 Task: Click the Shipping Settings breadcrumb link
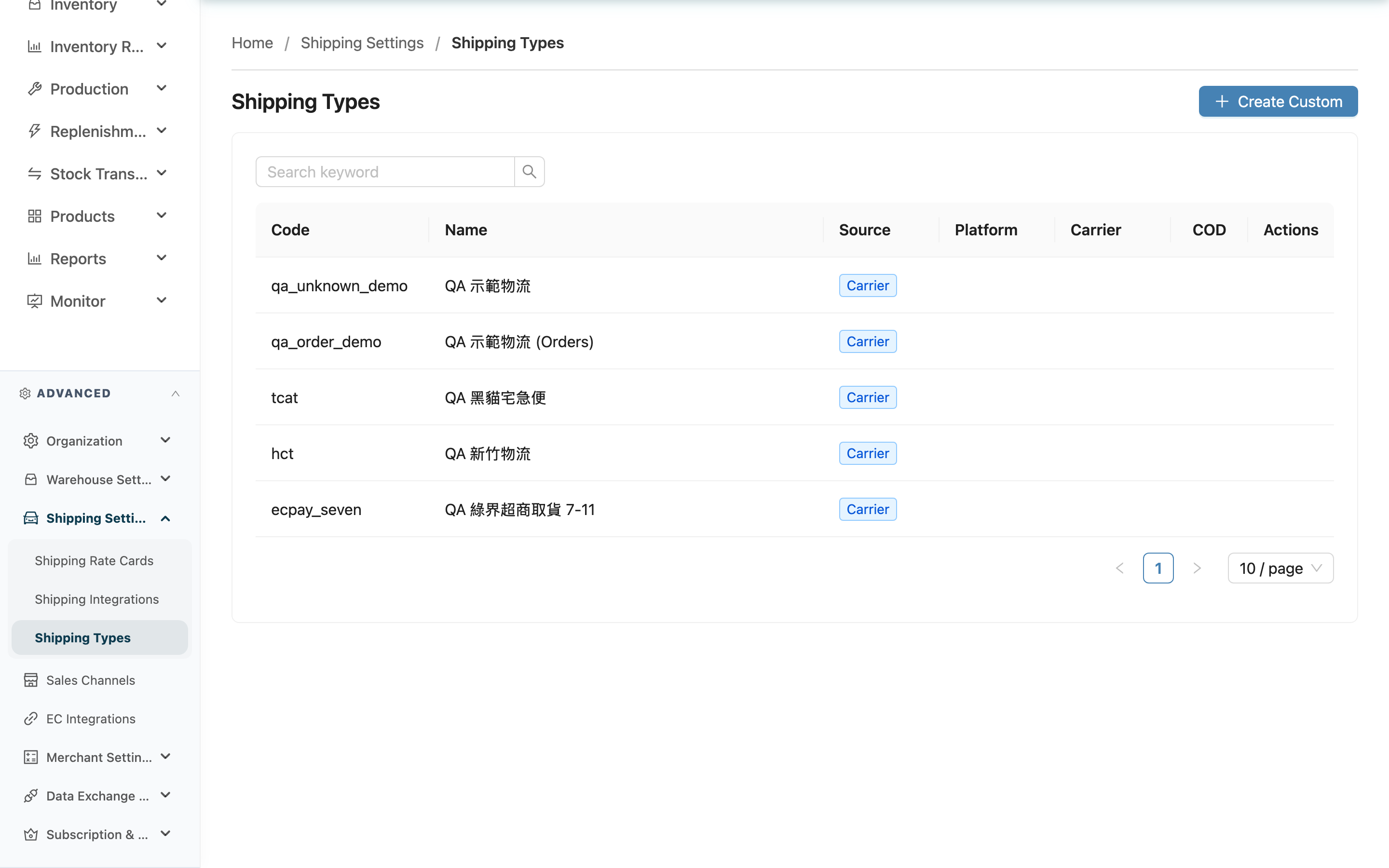pyautogui.click(x=362, y=43)
